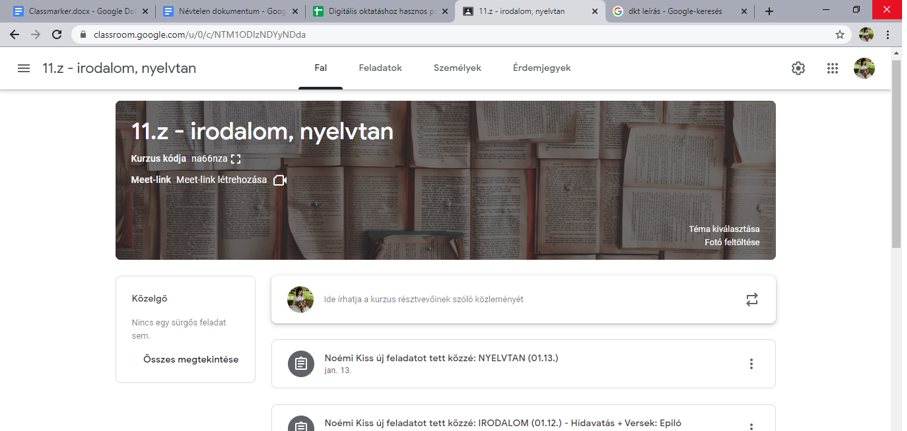
Task: Click the reuse post icon
Action: tap(751, 300)
